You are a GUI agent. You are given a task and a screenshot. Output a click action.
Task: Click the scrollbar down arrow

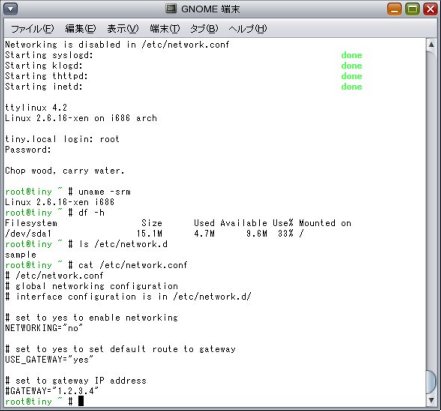click(x=431, y=400)
